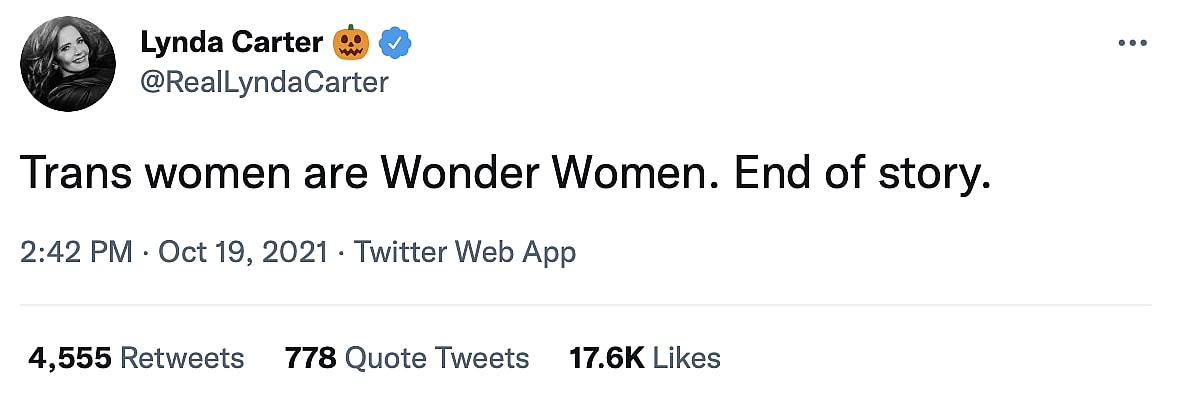Click the 2:42 PM timestamp

click(x=76, y=252)
